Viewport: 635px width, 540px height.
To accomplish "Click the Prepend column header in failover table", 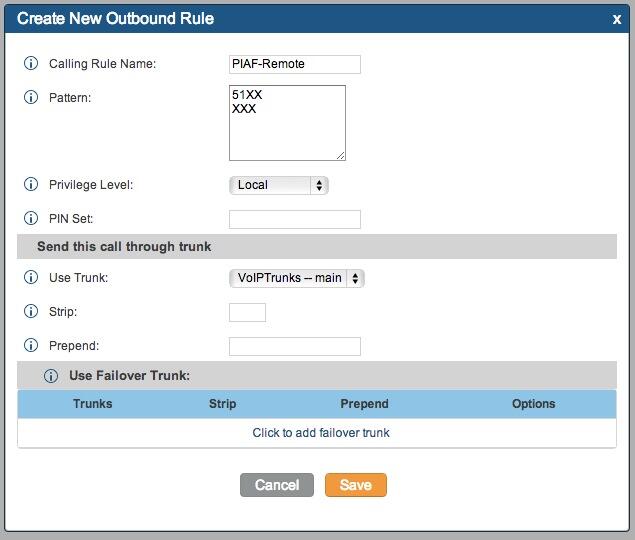I will 364,404.
